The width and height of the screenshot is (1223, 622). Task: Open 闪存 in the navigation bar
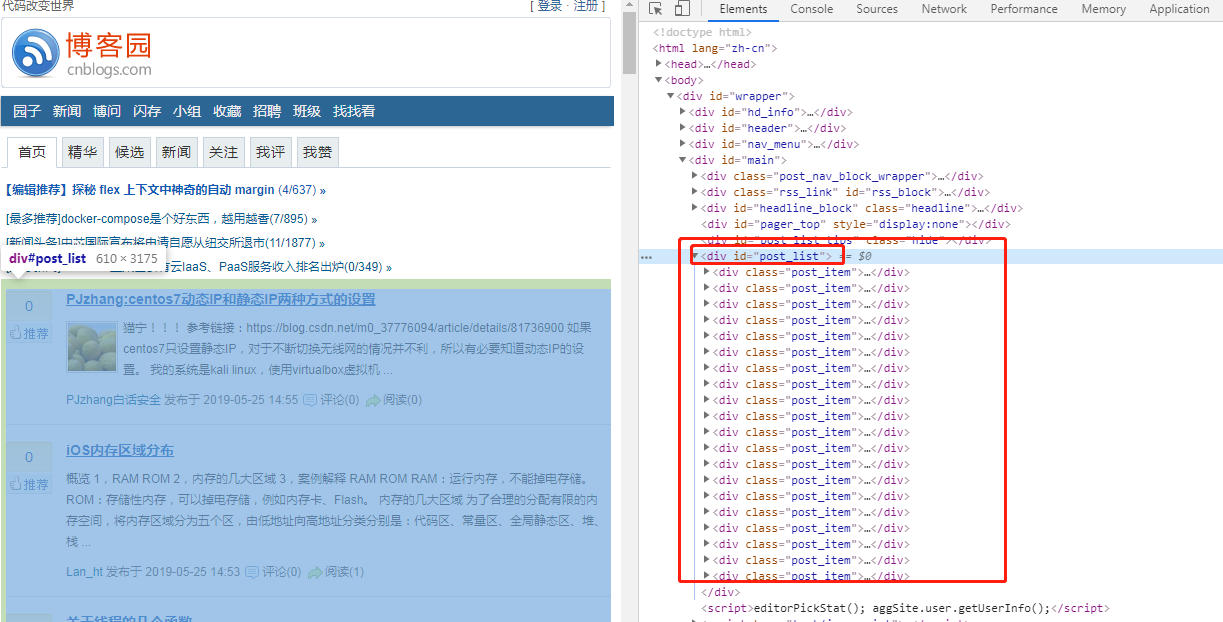[147, 111]
